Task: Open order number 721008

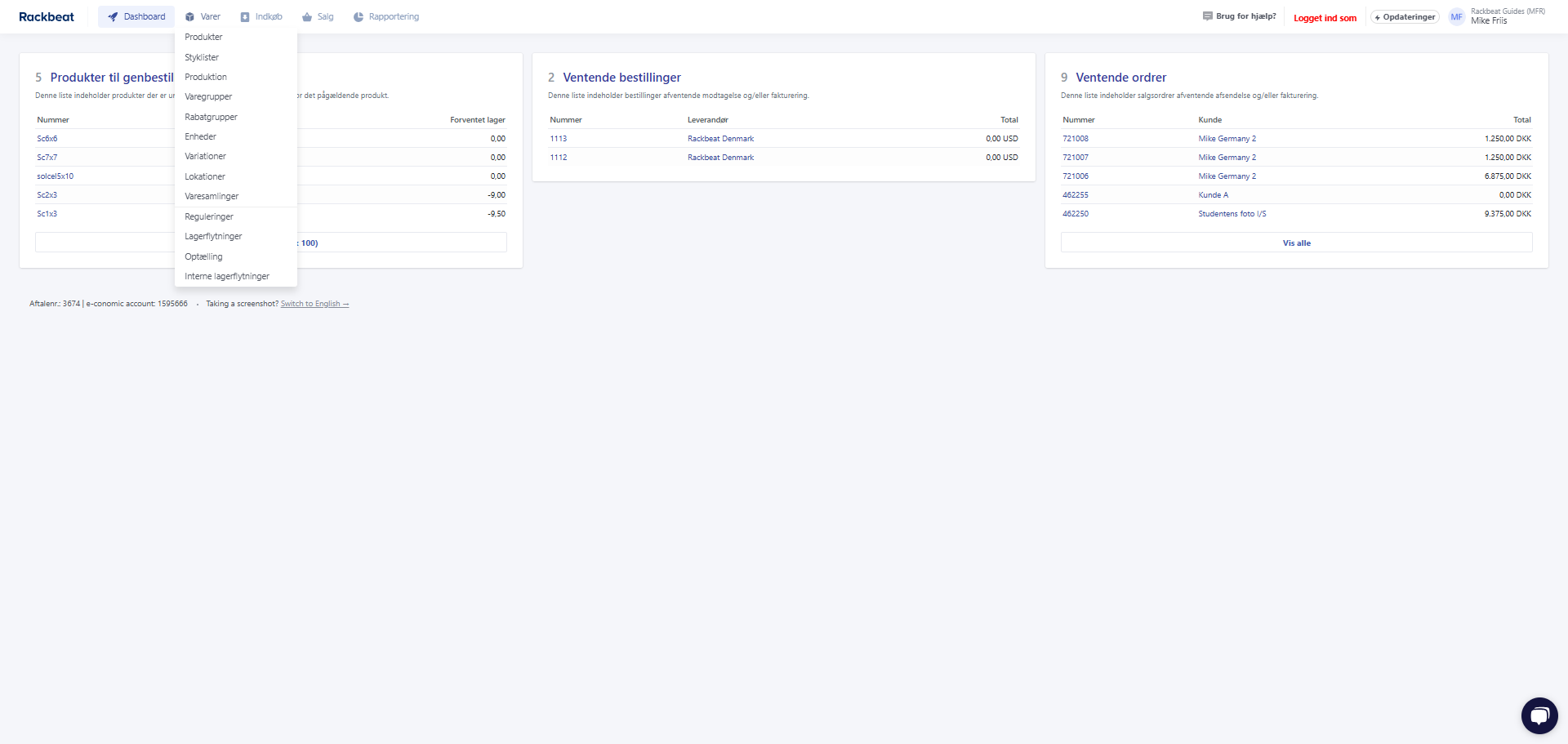Action: click(x=1075, y=139)
